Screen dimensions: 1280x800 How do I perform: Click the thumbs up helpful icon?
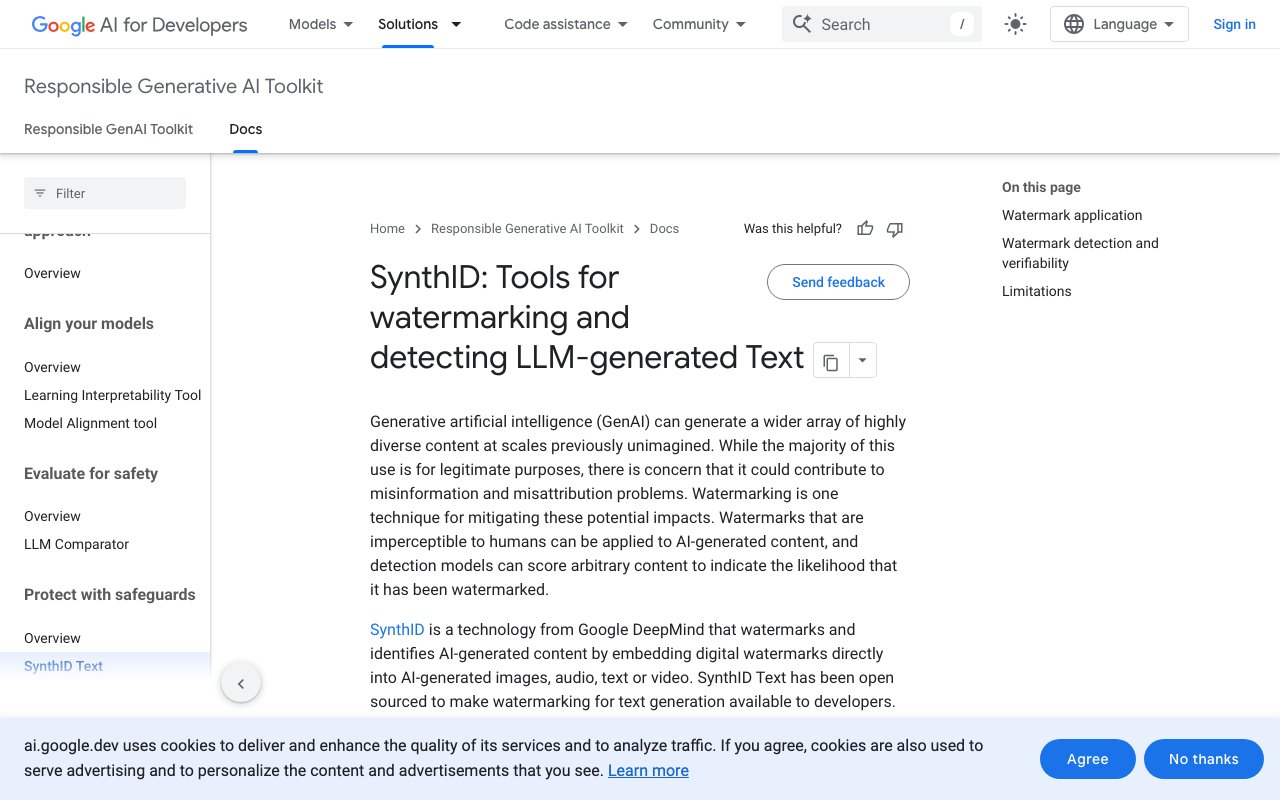click(865, 229)
